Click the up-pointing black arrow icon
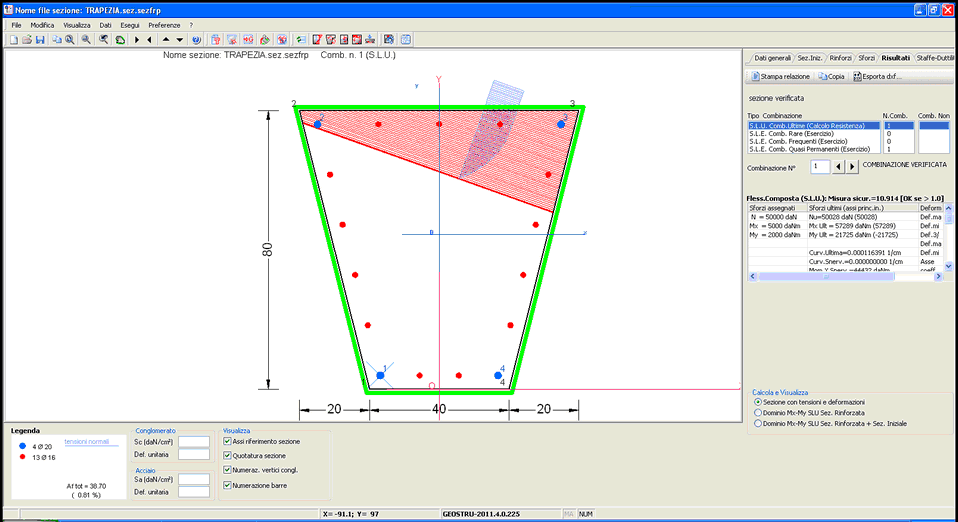The height and width of the screenshot is (522, 958). pyautogui.click(x=166, y=40)
